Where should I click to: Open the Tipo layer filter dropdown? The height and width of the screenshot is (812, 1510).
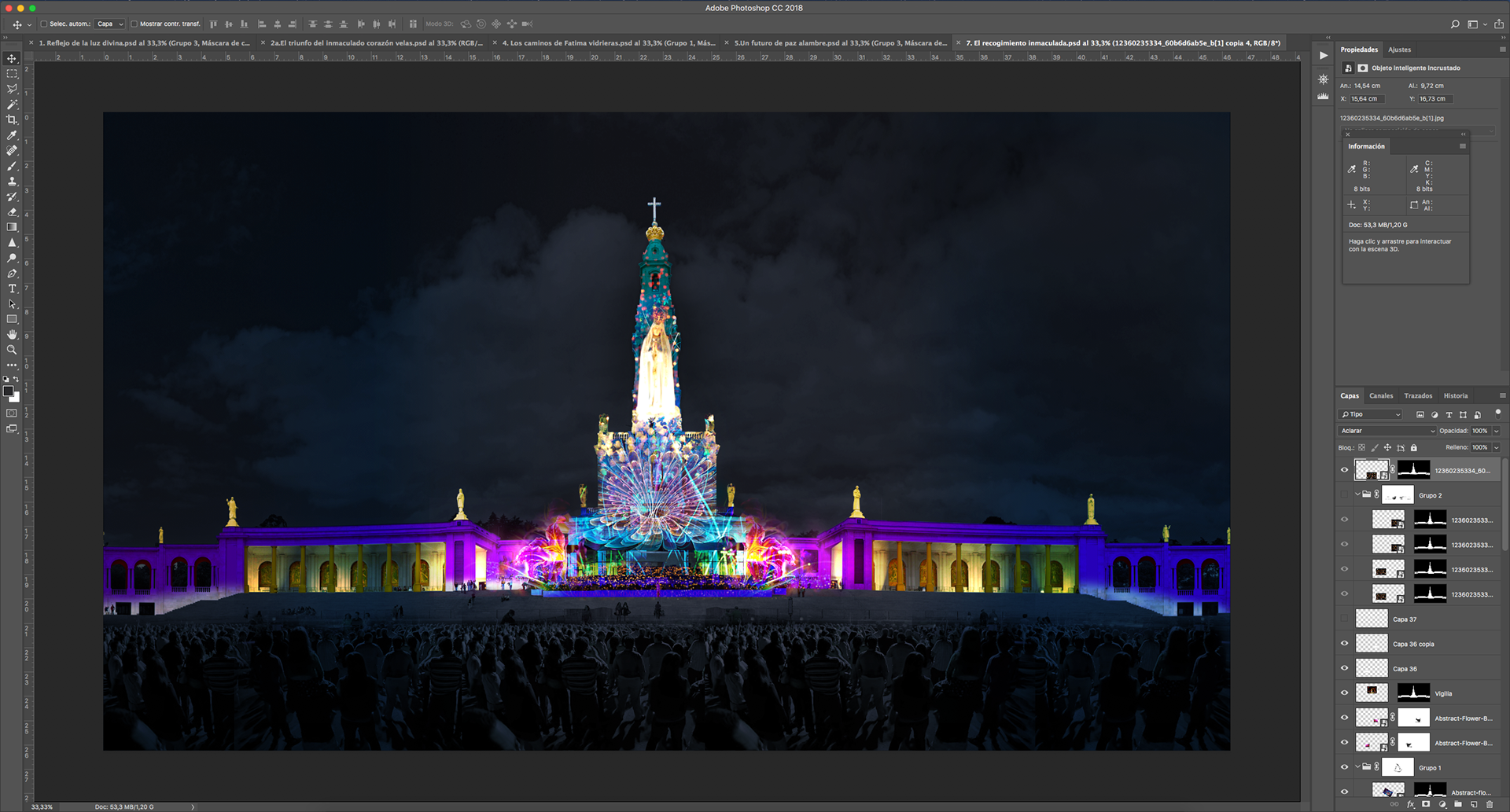[1371, 414]
